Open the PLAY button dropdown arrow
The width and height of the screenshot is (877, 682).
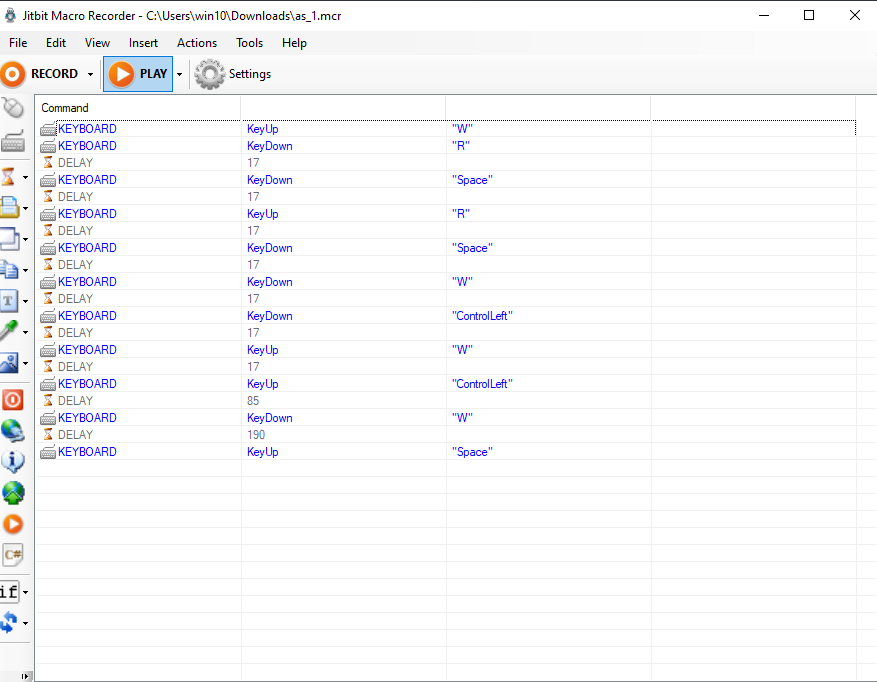pyautogui.click(x=180, y=74)
